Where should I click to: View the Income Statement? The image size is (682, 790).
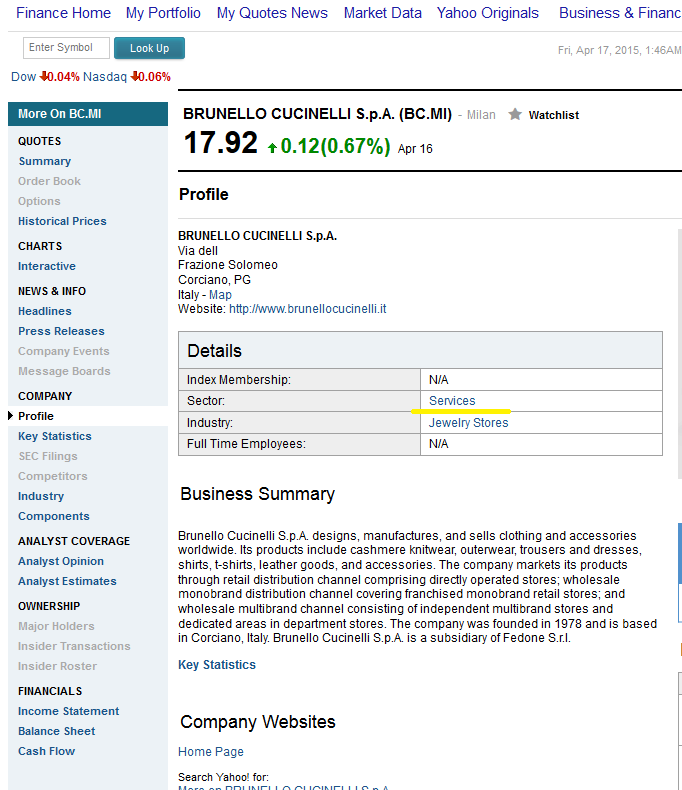69,711
